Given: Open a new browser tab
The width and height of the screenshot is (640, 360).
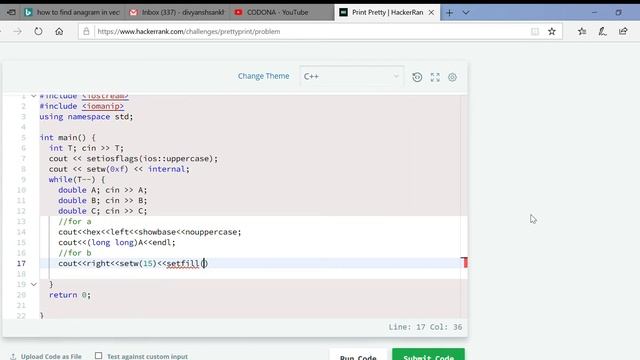Looking at the screenshot, I should 449,13.
